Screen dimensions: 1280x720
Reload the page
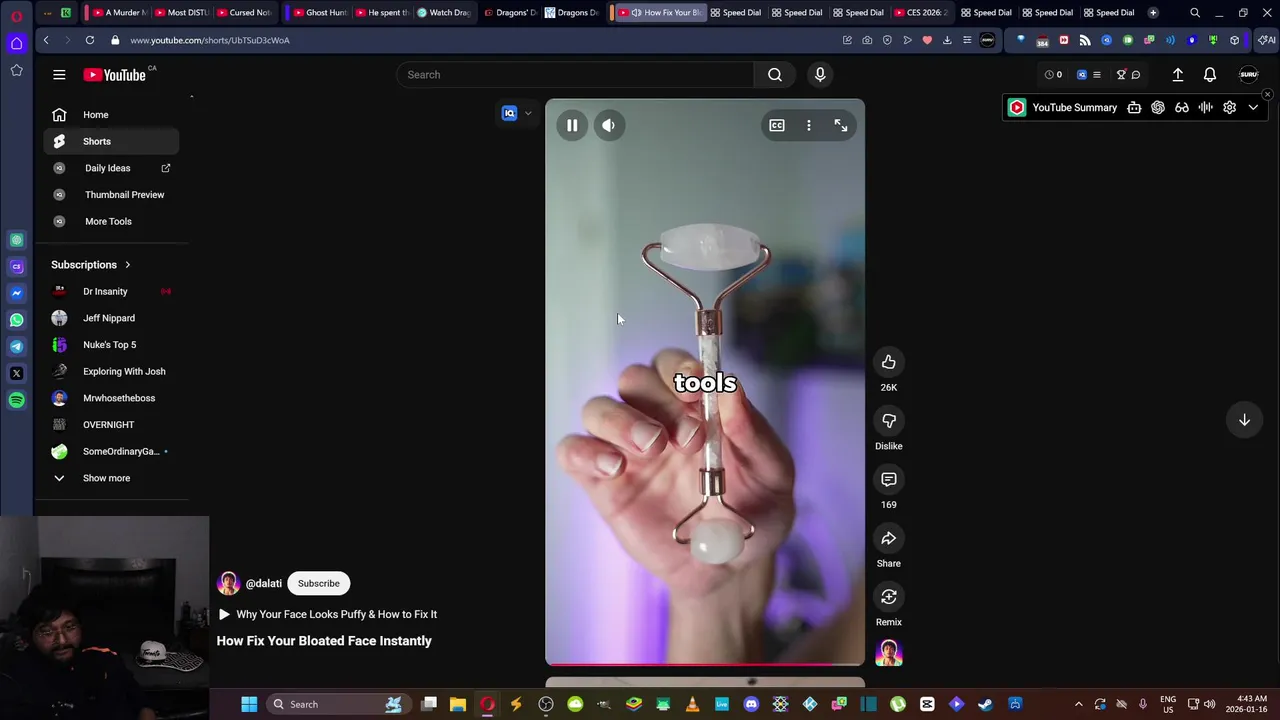click(x=90, y=40)
